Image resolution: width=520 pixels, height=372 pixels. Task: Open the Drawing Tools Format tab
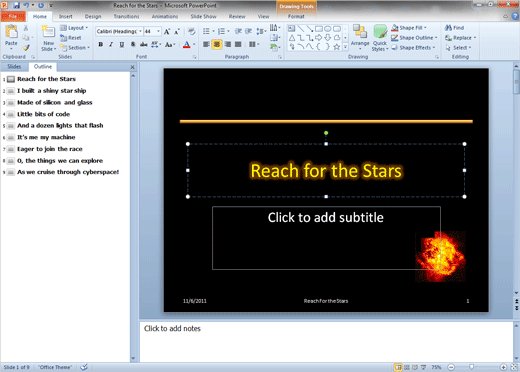click(296, 16)
